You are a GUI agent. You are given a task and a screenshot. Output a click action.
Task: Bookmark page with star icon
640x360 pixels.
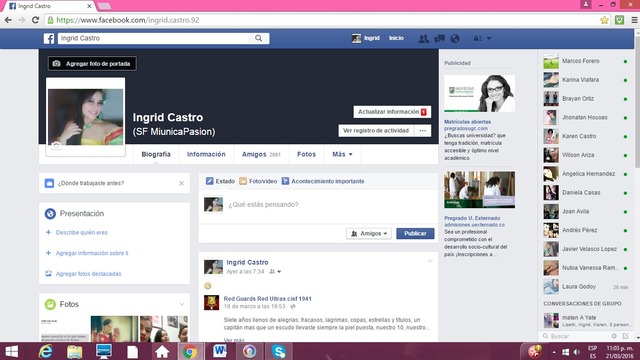(x=604, y=20)
